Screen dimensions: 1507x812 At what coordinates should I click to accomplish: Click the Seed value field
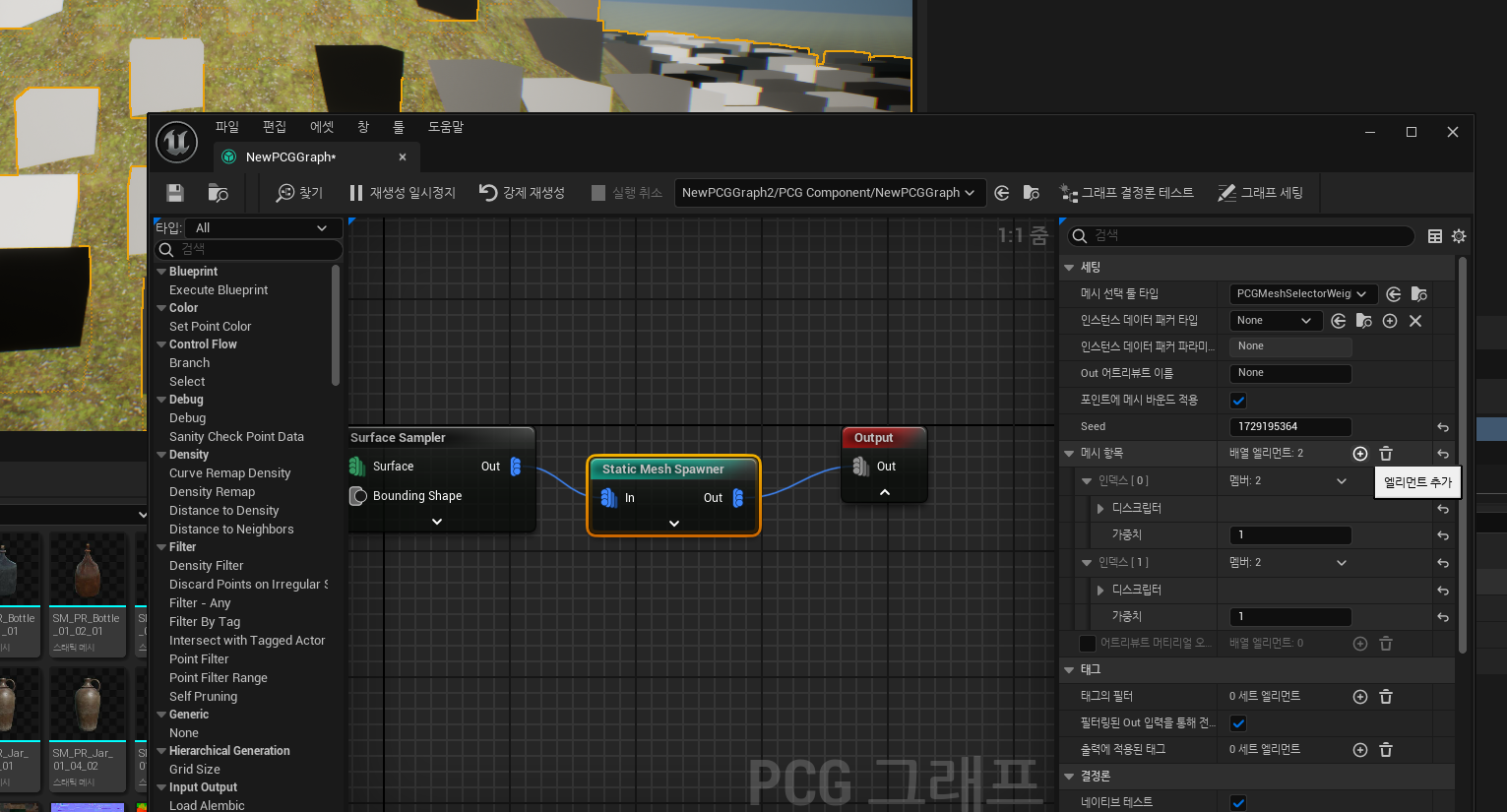click(1290, 427)
